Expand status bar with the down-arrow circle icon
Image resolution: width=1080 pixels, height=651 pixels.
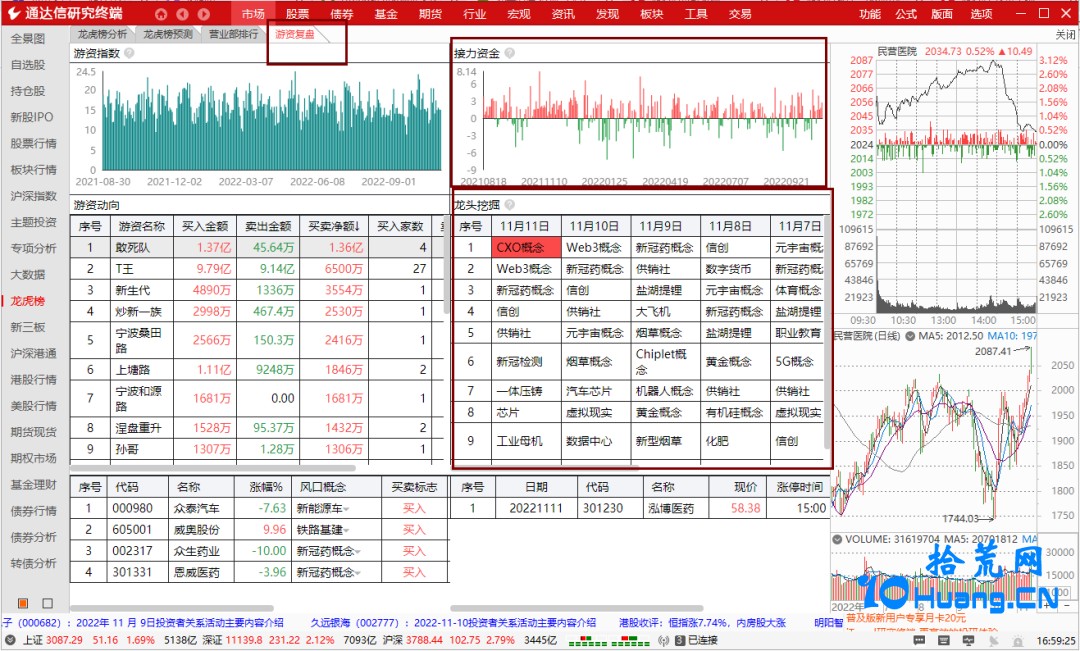point(10,640)
